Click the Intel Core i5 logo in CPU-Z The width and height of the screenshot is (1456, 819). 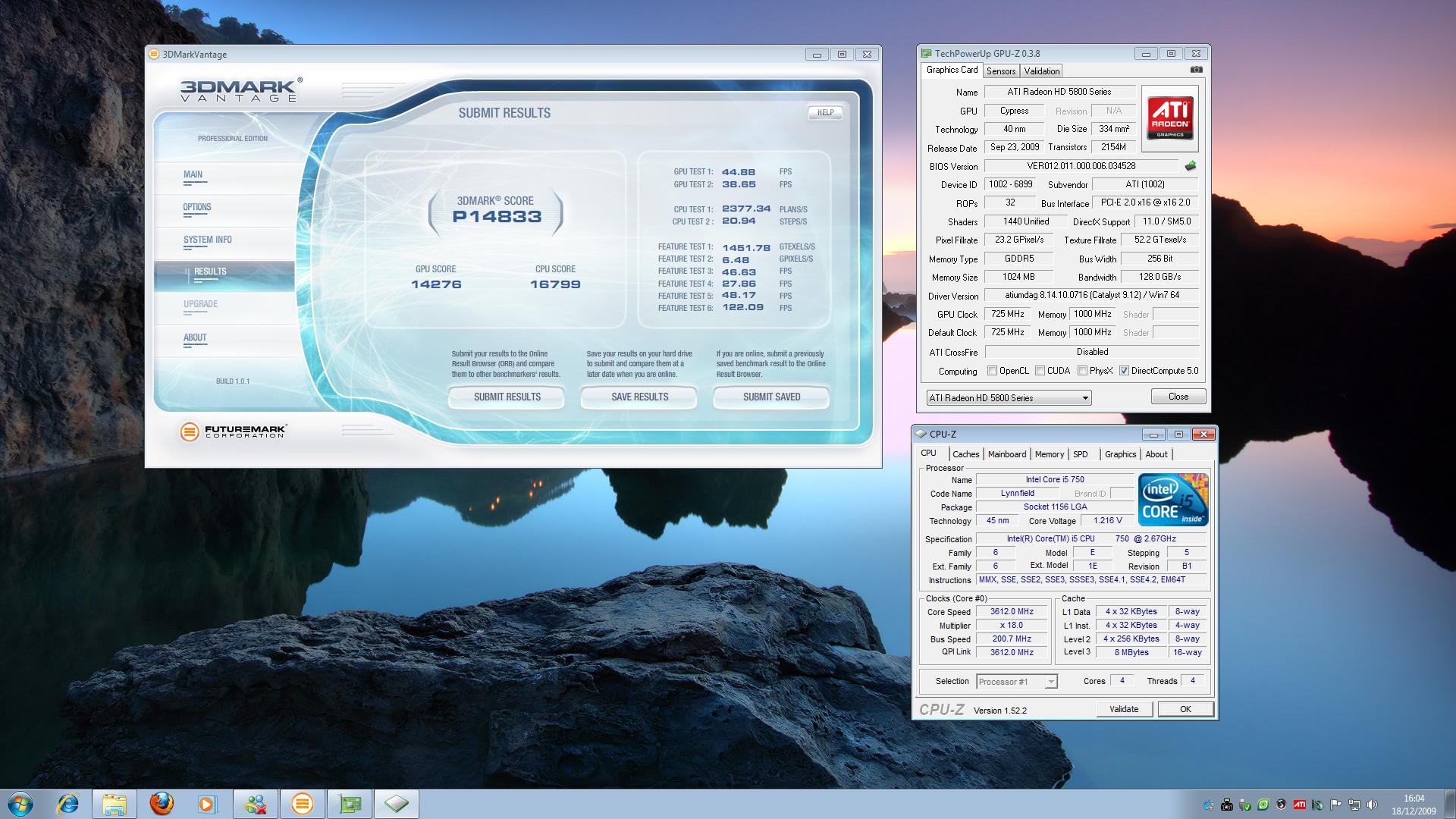1173,500
